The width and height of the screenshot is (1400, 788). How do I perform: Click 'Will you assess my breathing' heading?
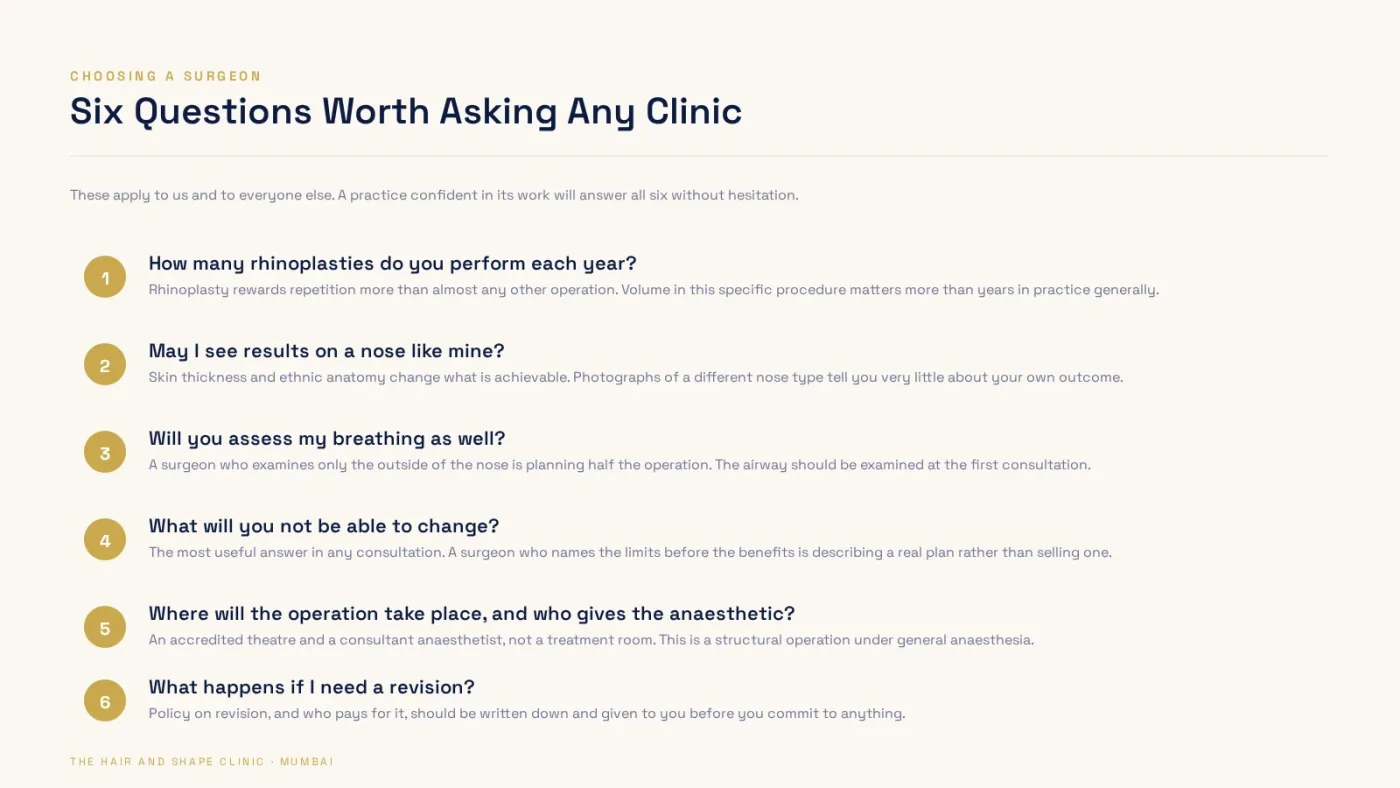click(327, 439)
